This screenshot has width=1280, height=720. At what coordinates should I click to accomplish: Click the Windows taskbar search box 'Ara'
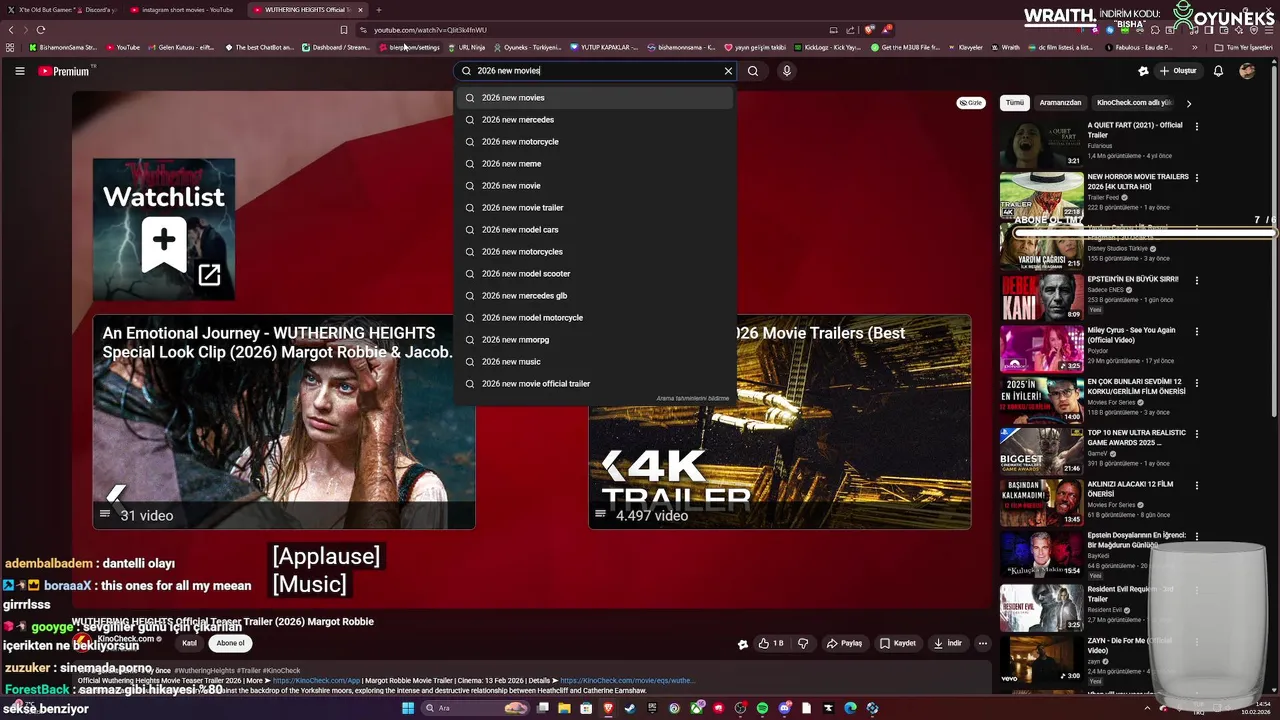tap(477, 708)
